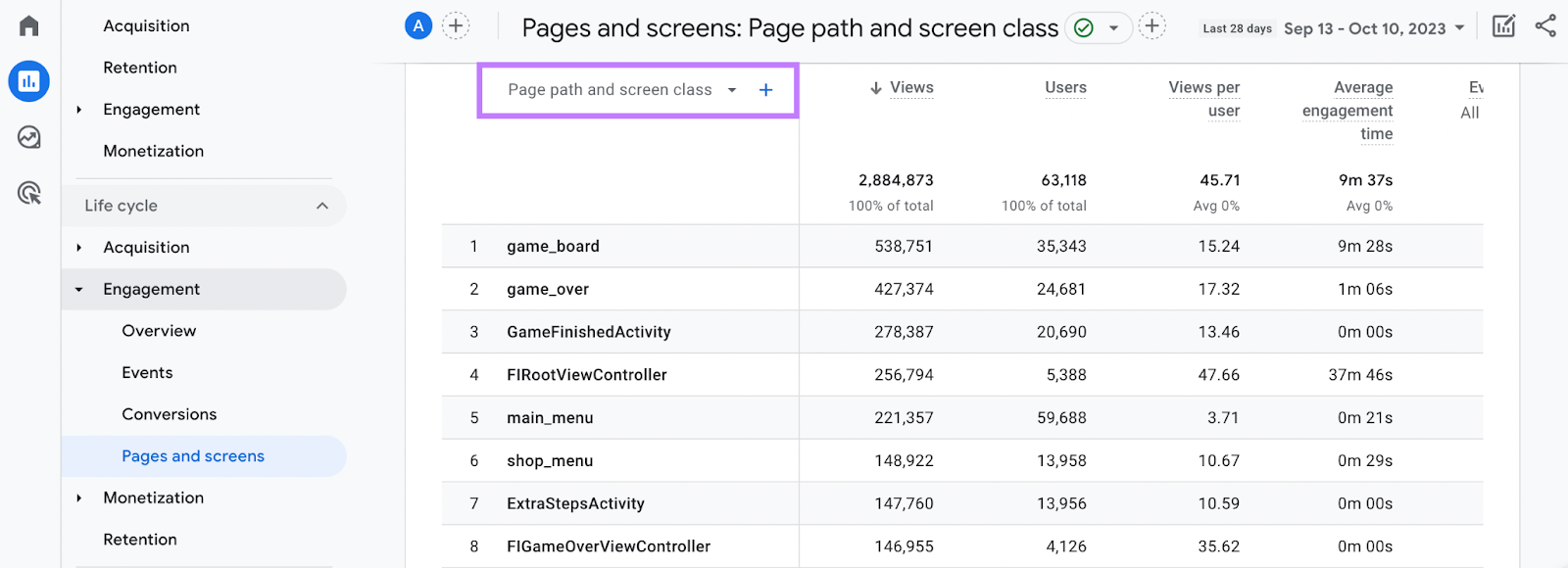
Task: Click the Share this report icon
Action: (1545, 26)
